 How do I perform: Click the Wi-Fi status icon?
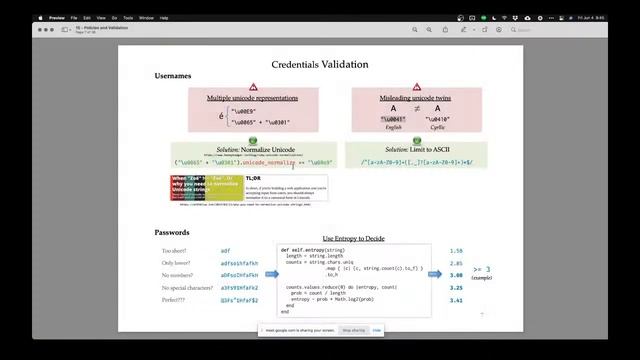pos(504,18)
